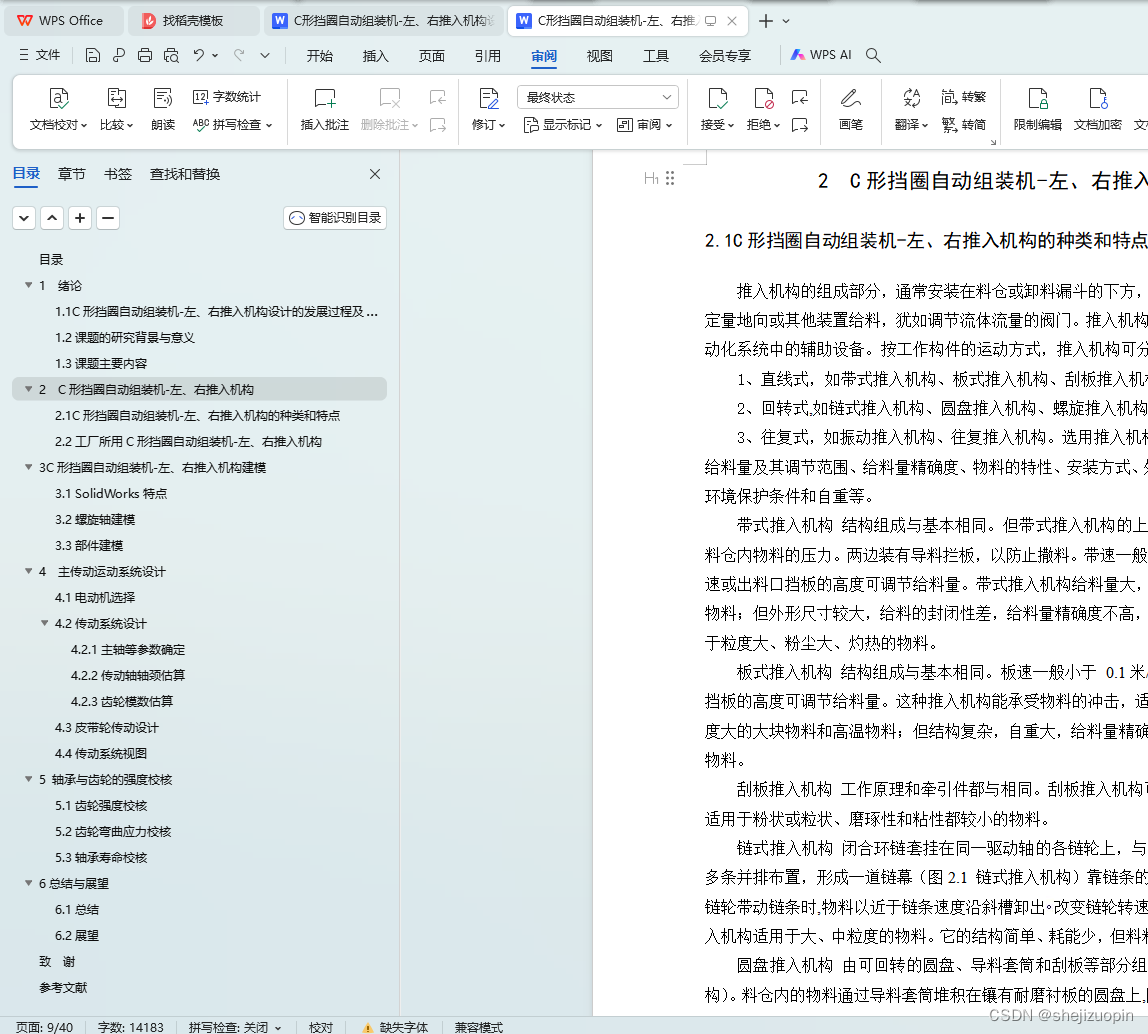Click the down arrow button in outline pane
This screenshot has width=1148, height=1034.
24,217
